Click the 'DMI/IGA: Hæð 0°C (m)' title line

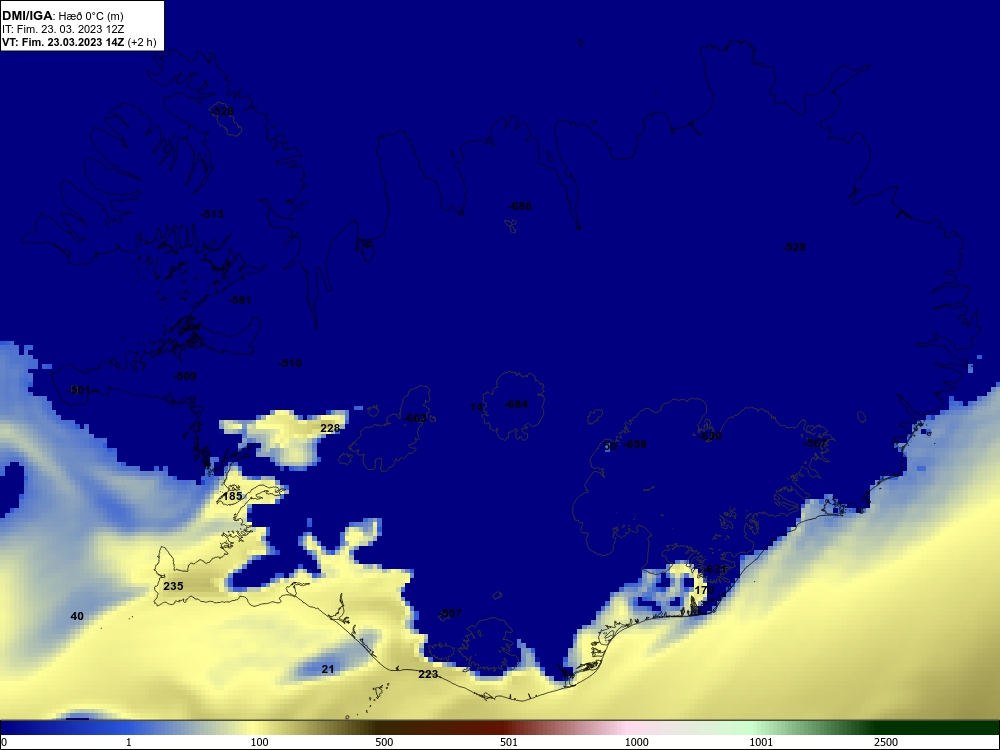point(62,16)
